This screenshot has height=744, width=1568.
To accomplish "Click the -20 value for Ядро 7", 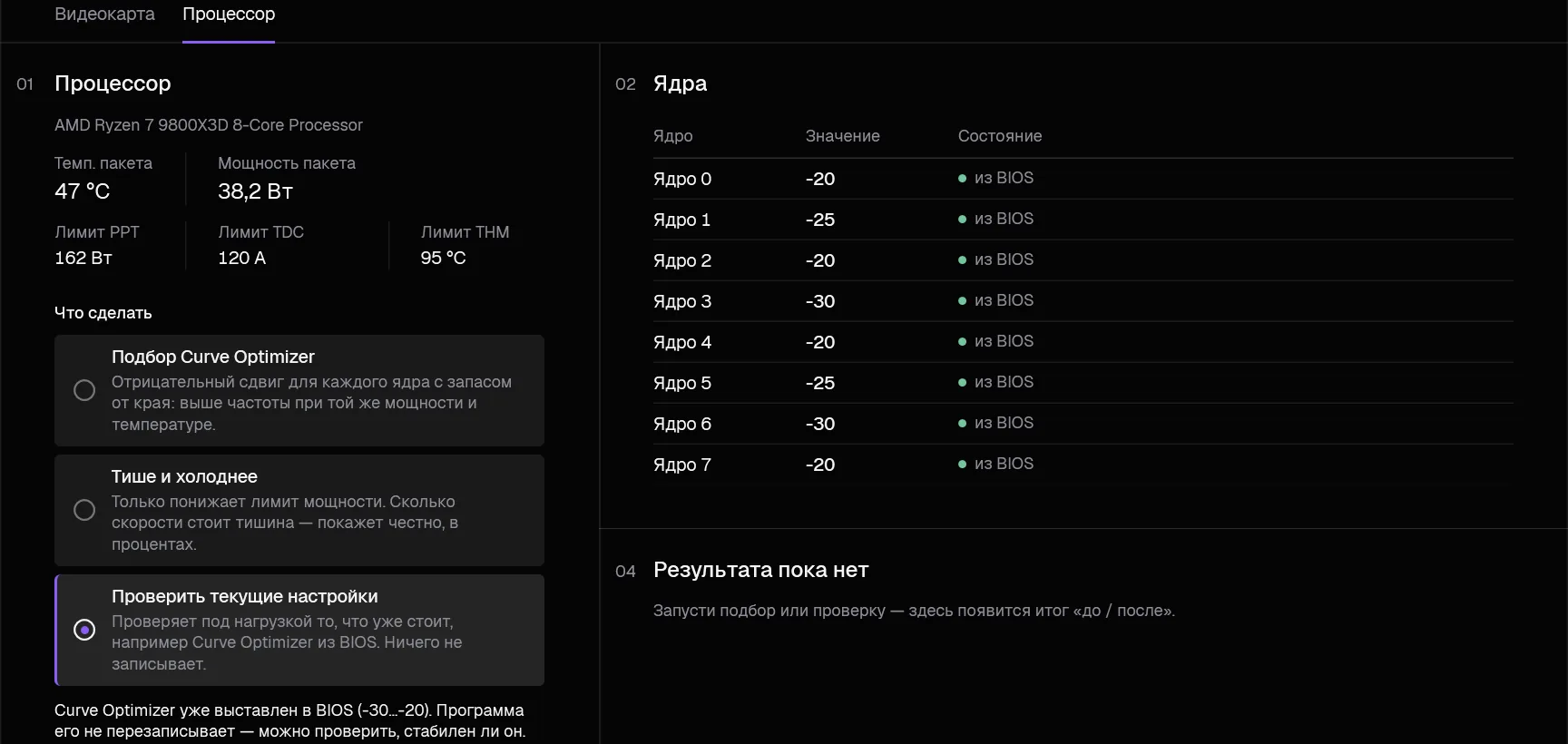I will click(x=820, y=465).
